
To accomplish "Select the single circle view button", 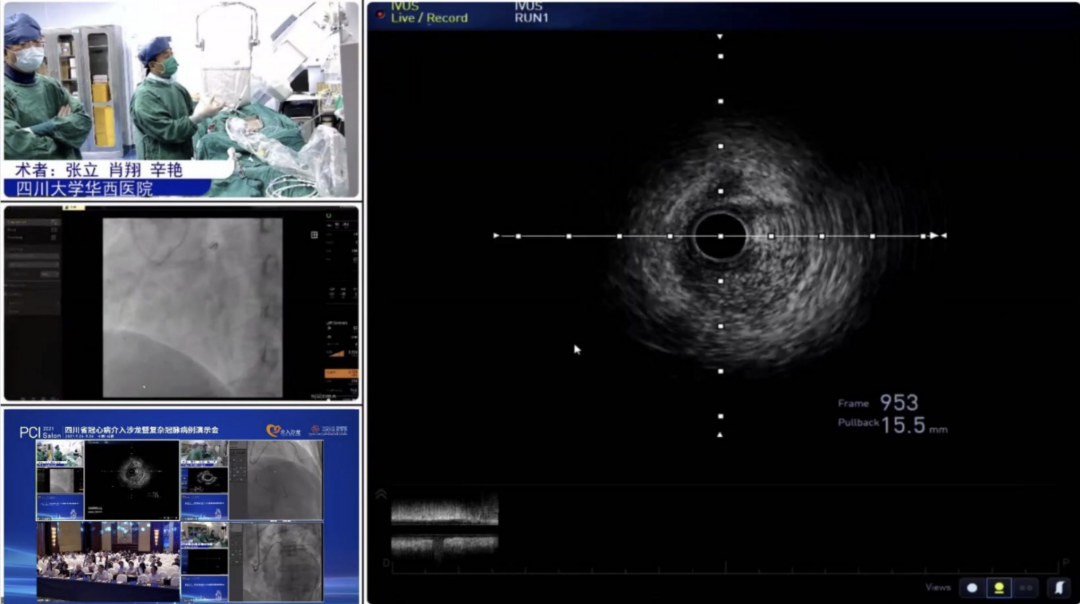I will click(972, 588).
